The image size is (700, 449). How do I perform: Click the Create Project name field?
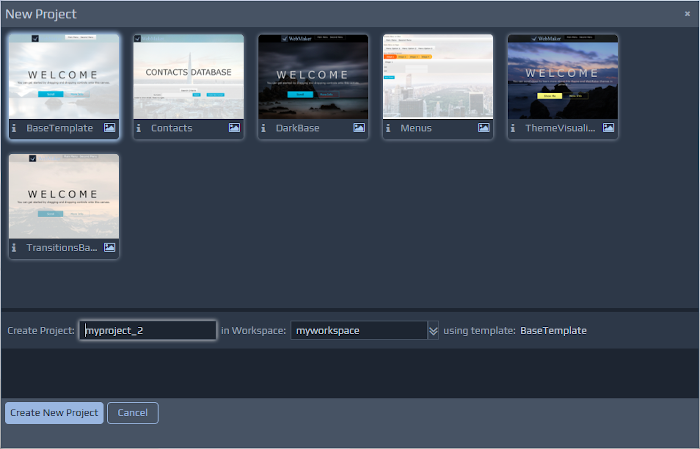(x=148, y=330)
